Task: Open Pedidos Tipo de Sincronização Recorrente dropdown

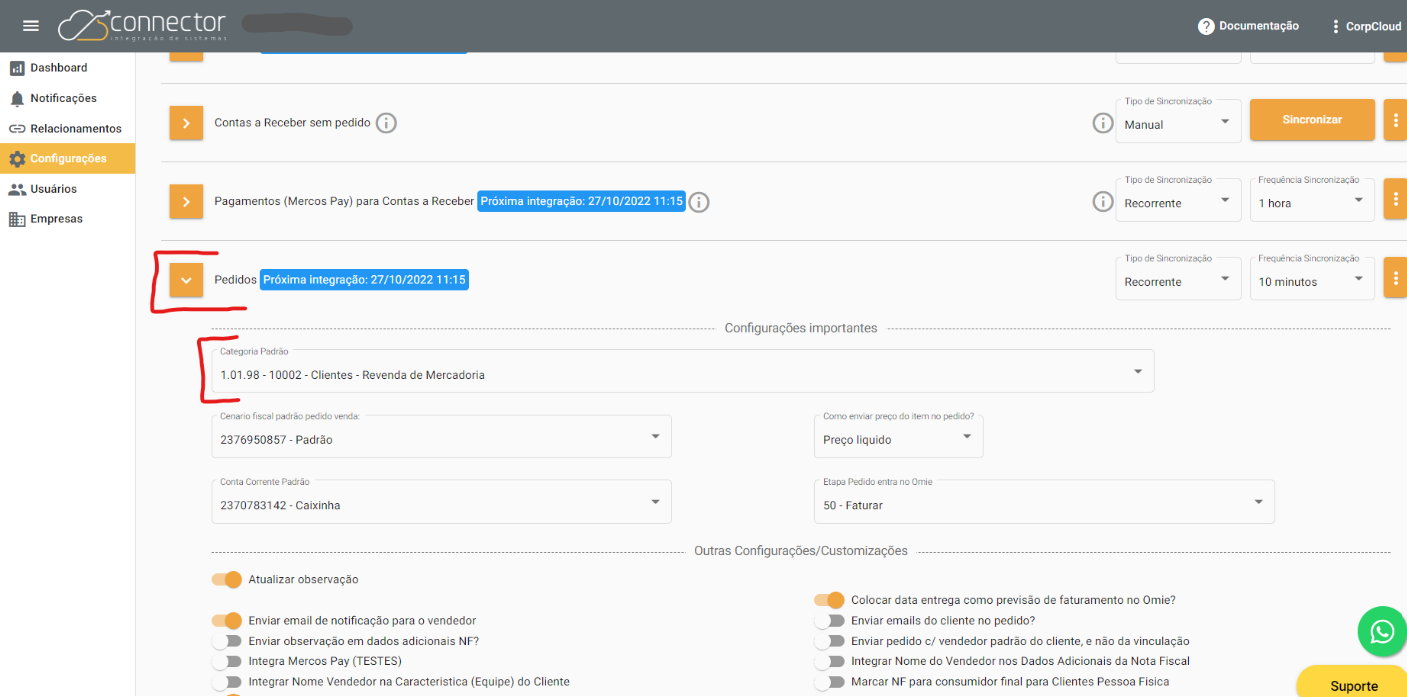Action: (1178, 278)
